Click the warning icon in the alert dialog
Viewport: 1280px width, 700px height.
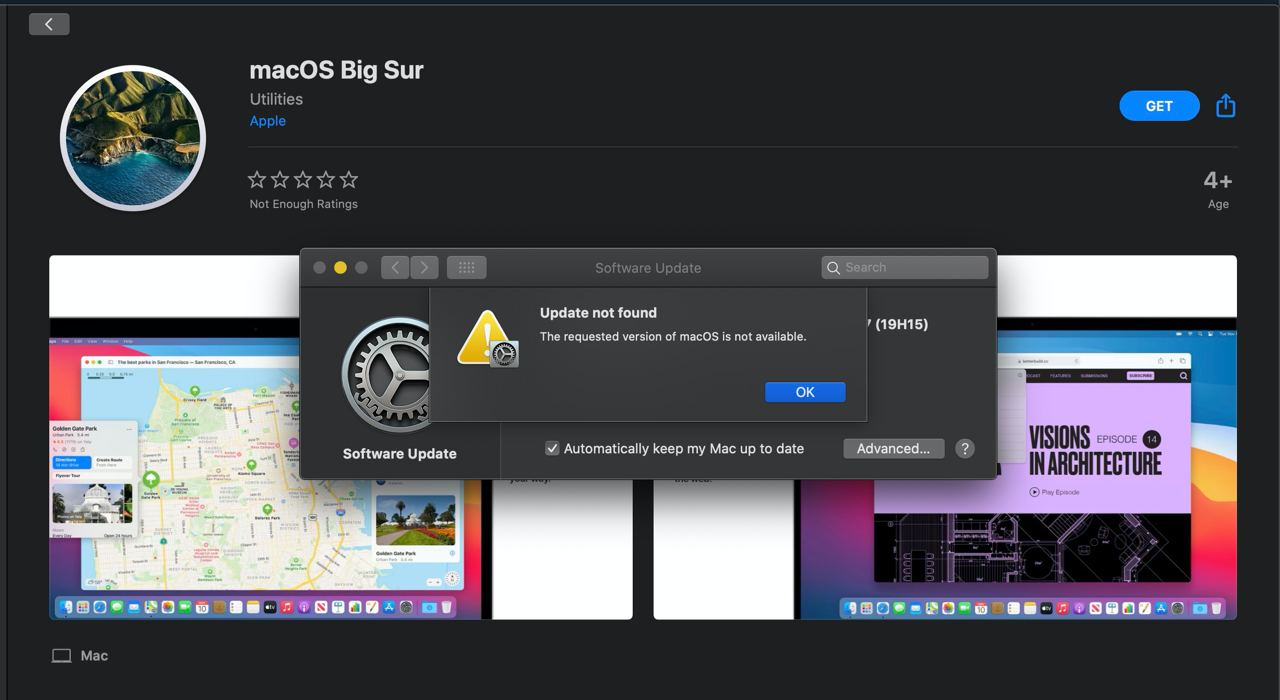487,338
